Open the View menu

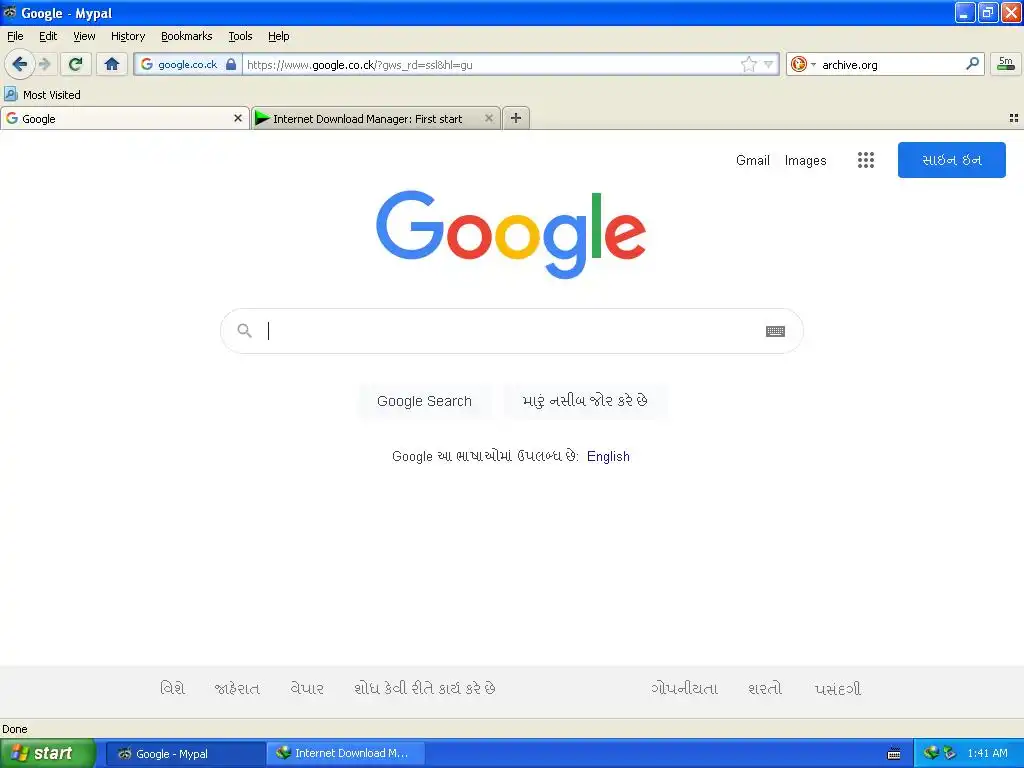tap(84, 36)
